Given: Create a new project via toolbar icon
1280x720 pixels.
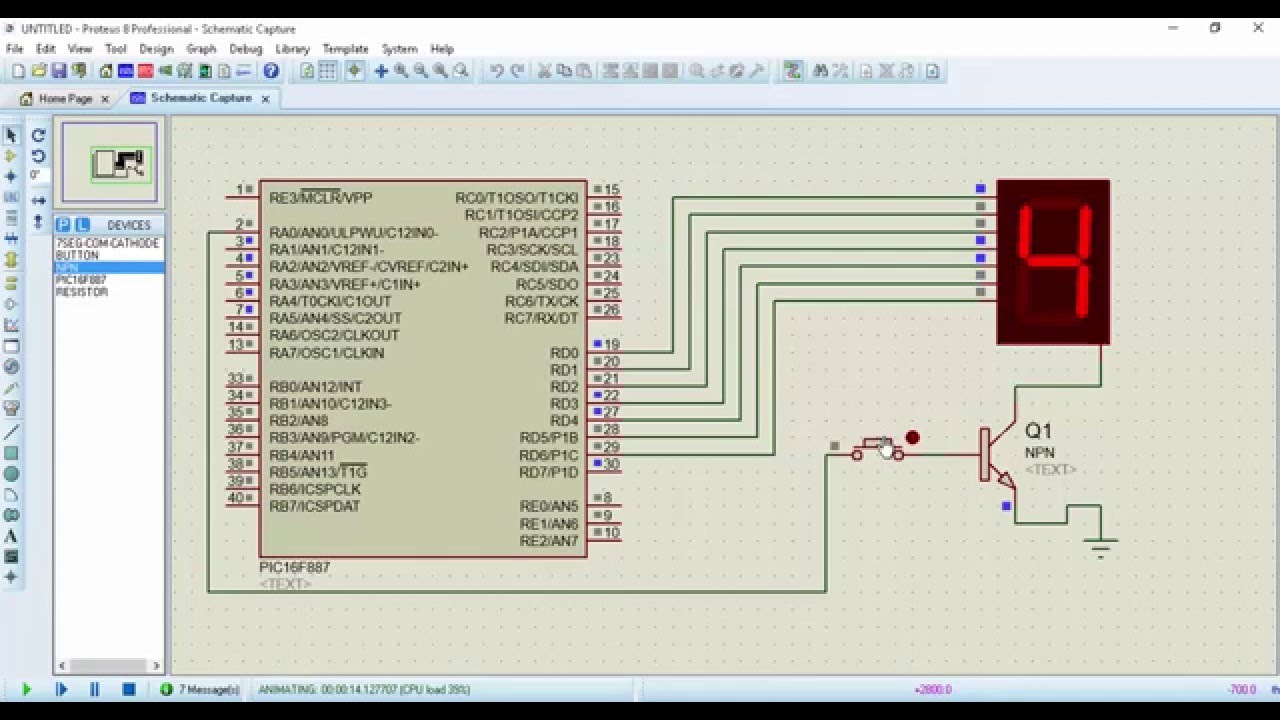Looking at the screenshot, I should tap(18, 71).
